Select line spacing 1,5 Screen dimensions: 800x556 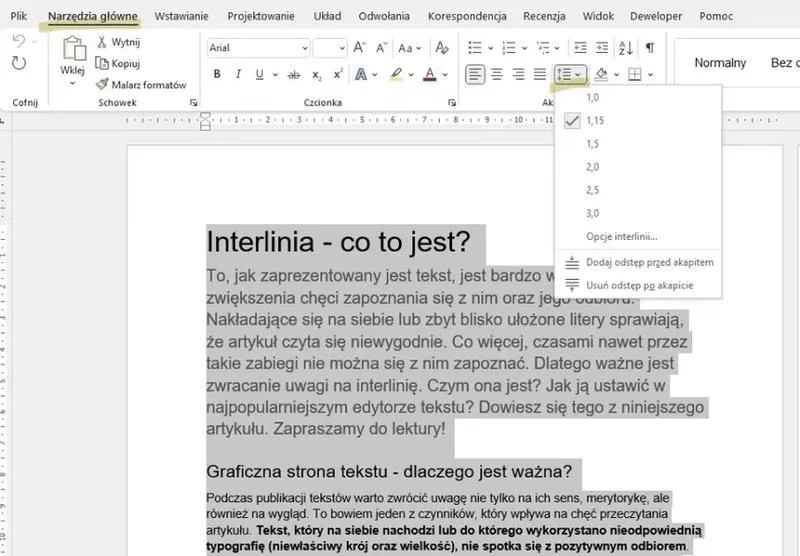pos(638,144)
